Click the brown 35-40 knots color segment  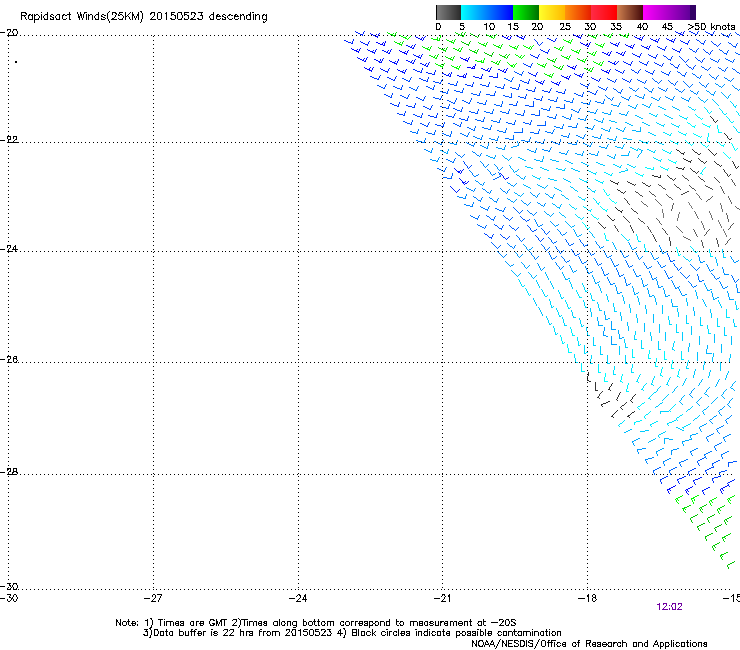[630, 12]
